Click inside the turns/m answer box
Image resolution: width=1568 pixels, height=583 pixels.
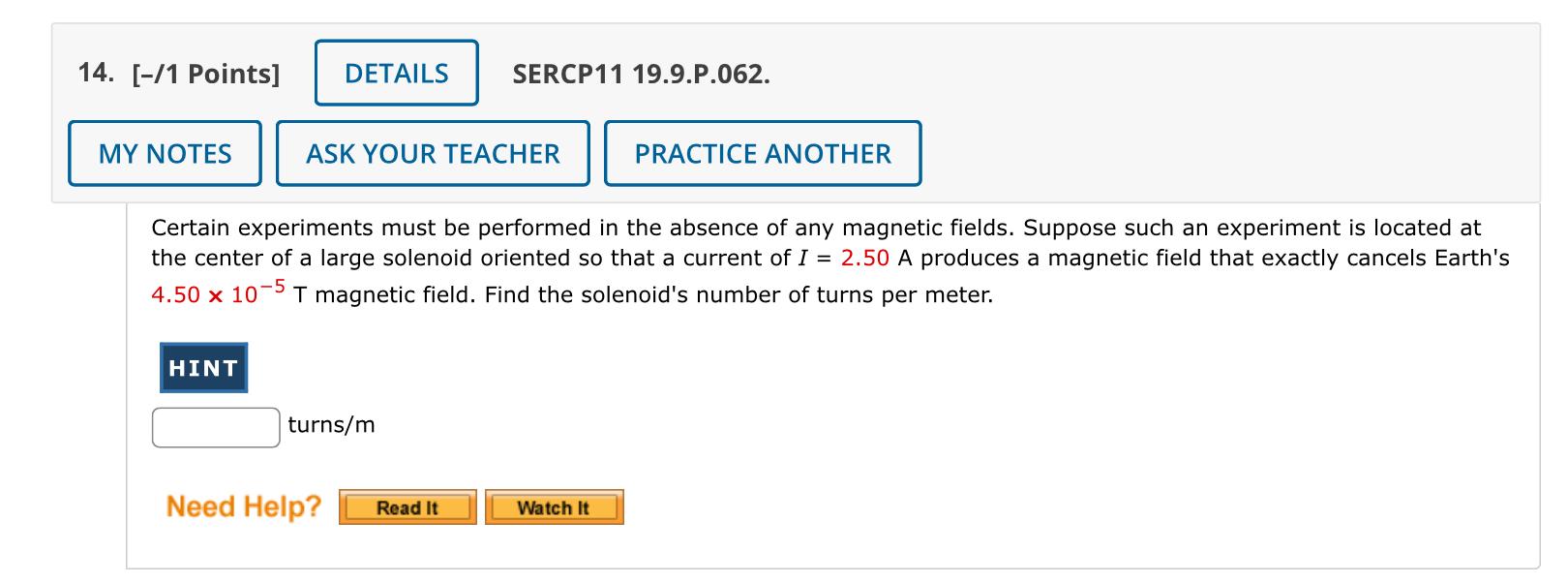(214, 425)
